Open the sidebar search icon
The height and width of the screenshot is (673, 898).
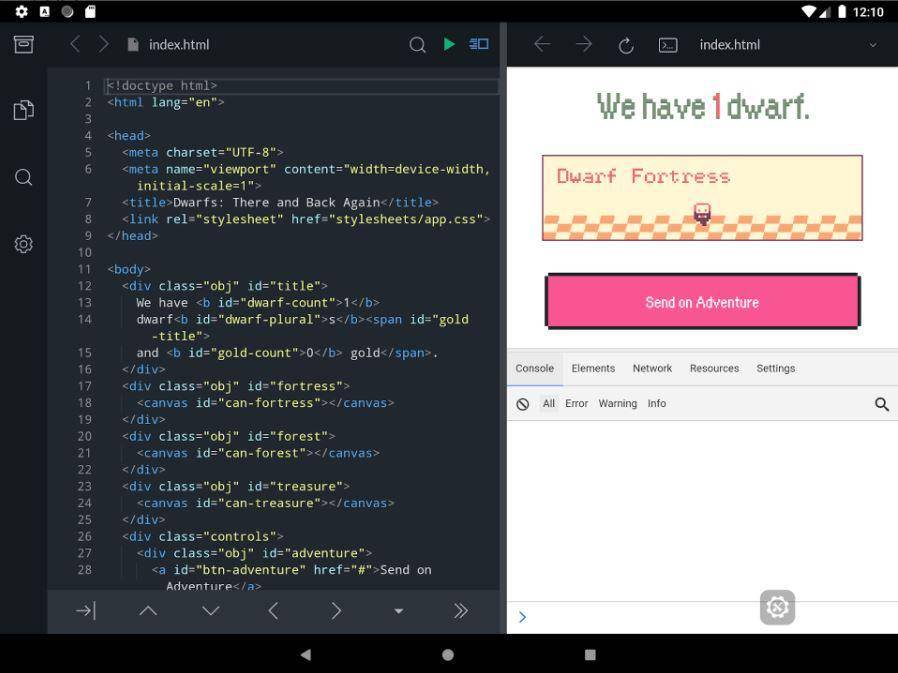point(23,177)
